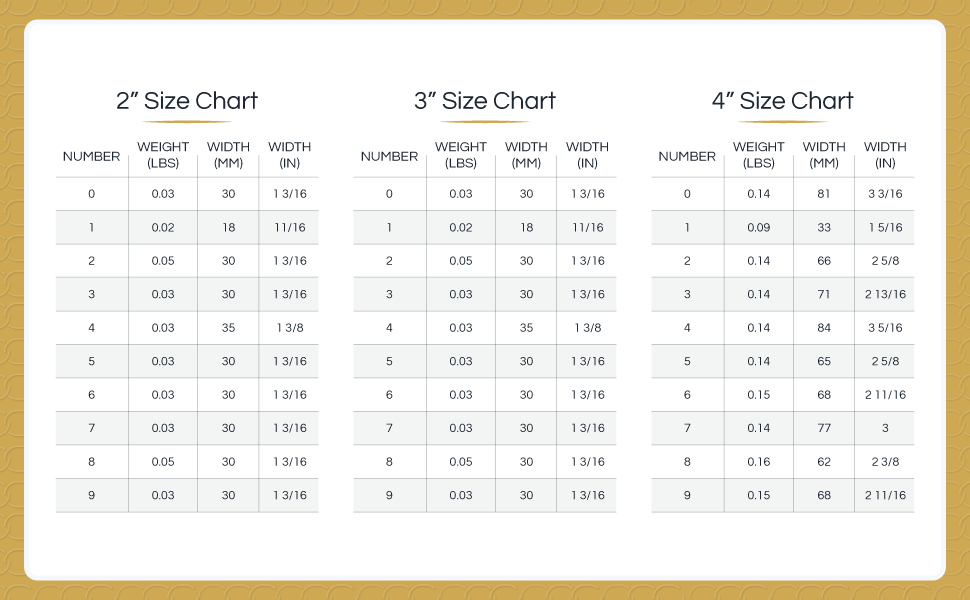The image size is (970, 600).
Task: Select the 3″ Size Chart title
Action: 485,101
